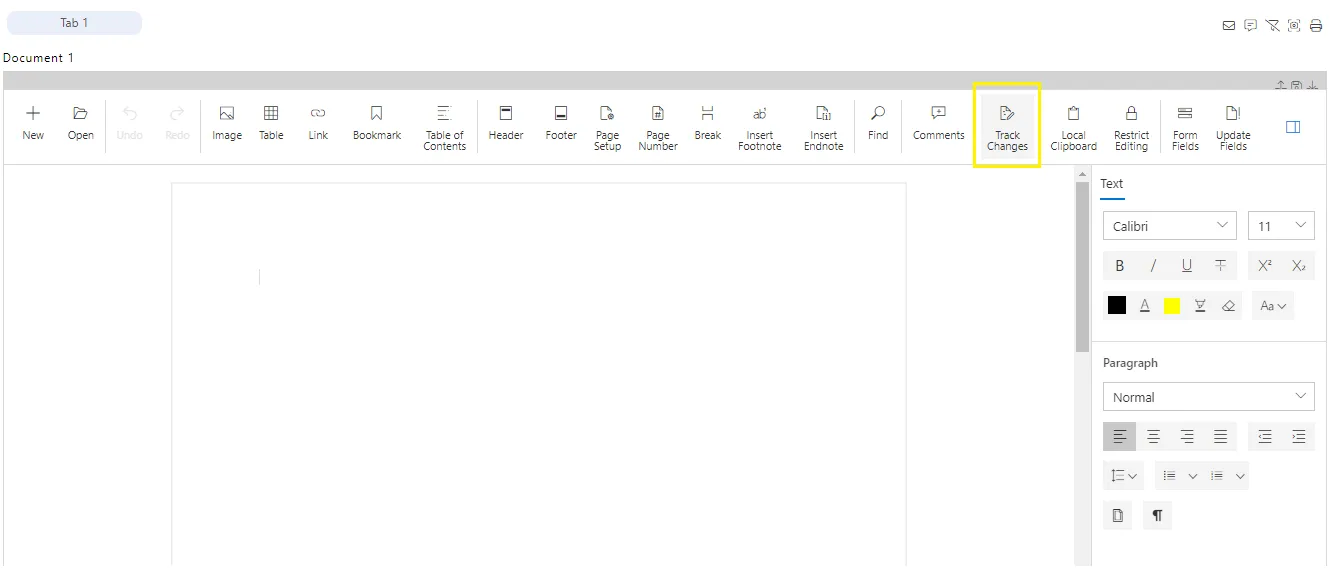Screen dimensions: 1330x568
Task: Toggle show paragraph marks (¶)
Action: [1157, 515]
